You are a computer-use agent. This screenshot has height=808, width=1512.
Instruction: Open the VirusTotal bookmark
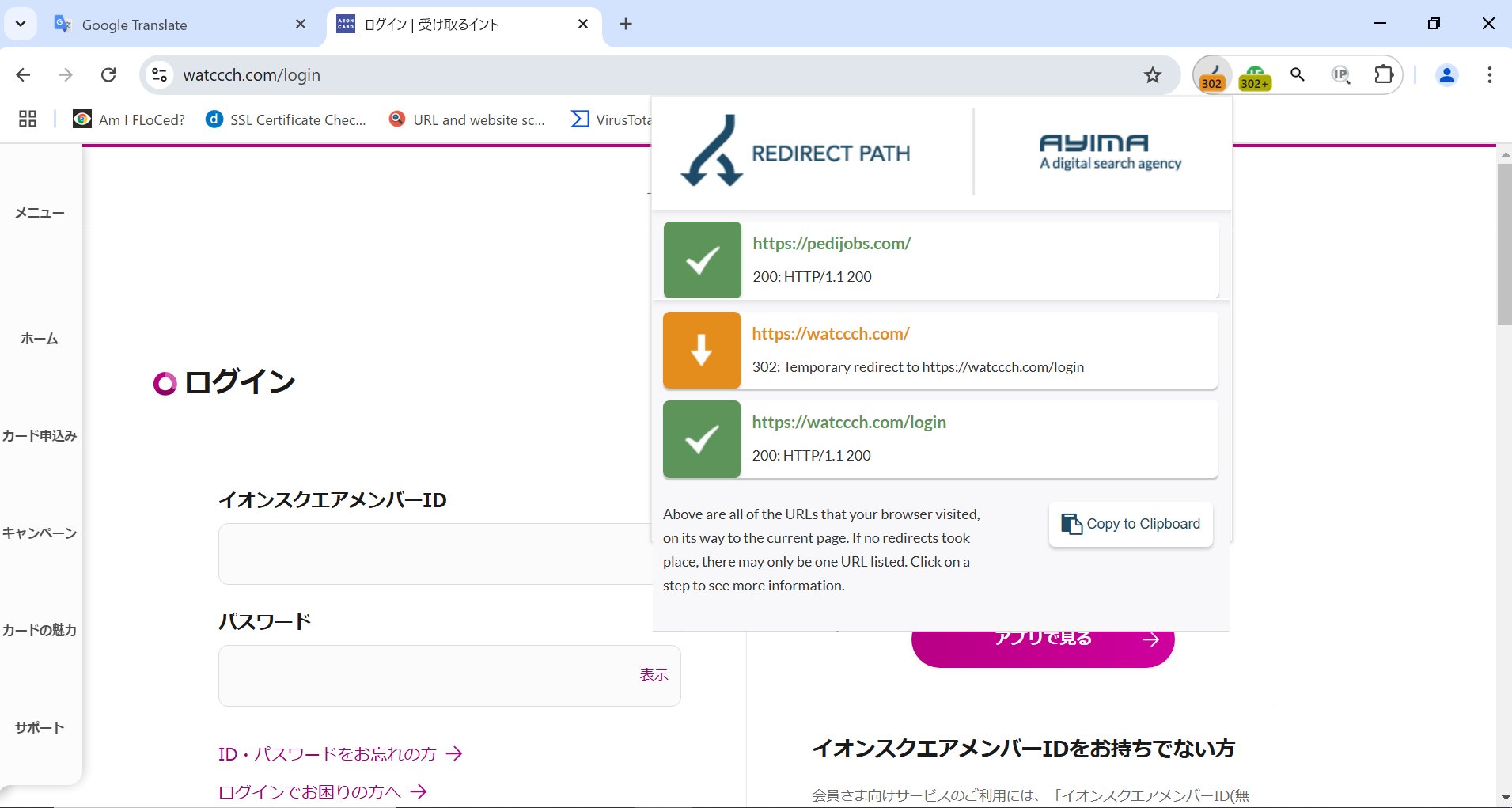612,119
